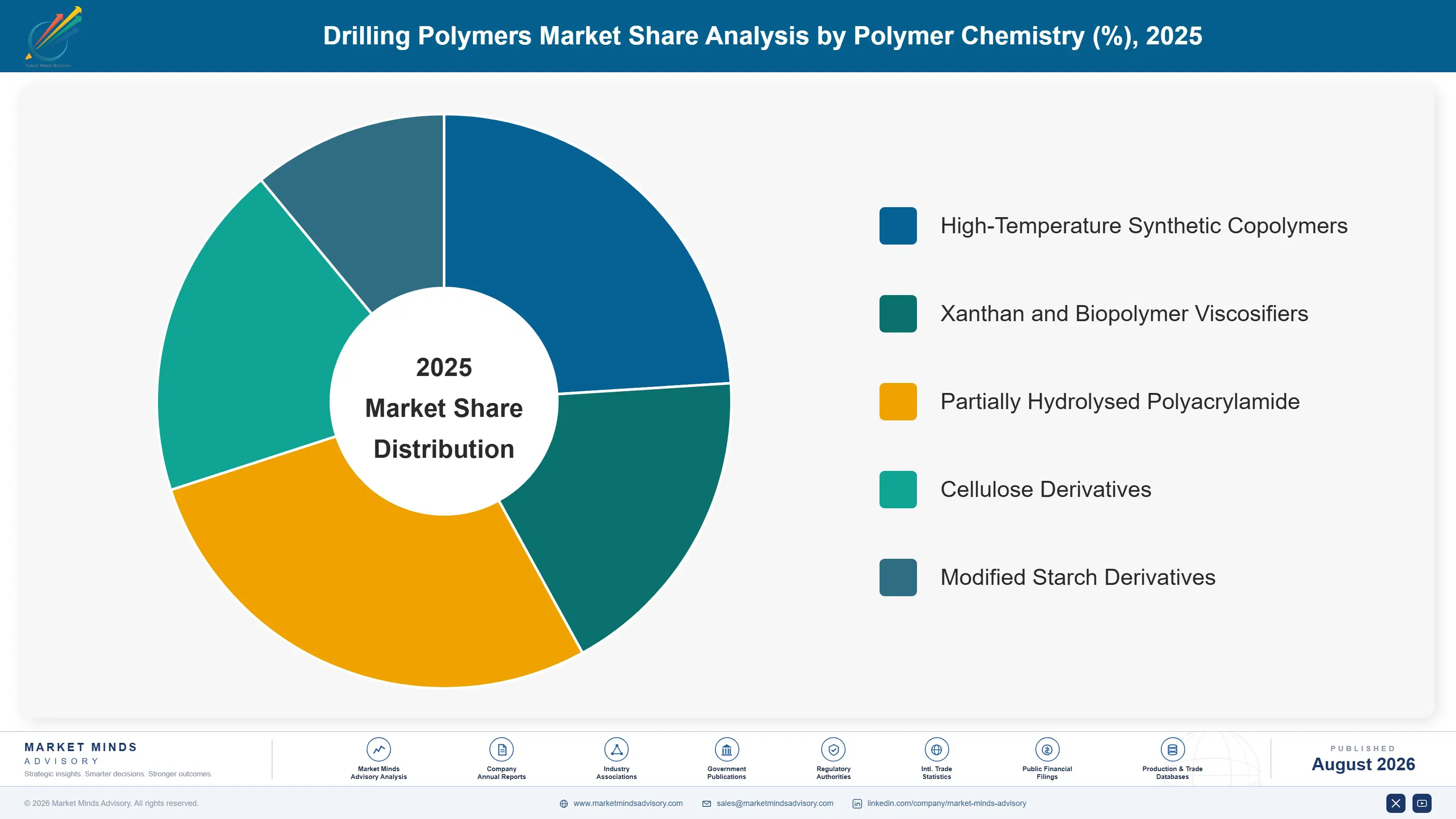This screenshot has height=819, width=1456.
Task: Click the "2025 Market Share Distribution" center text
Action: tap(444, 408)
